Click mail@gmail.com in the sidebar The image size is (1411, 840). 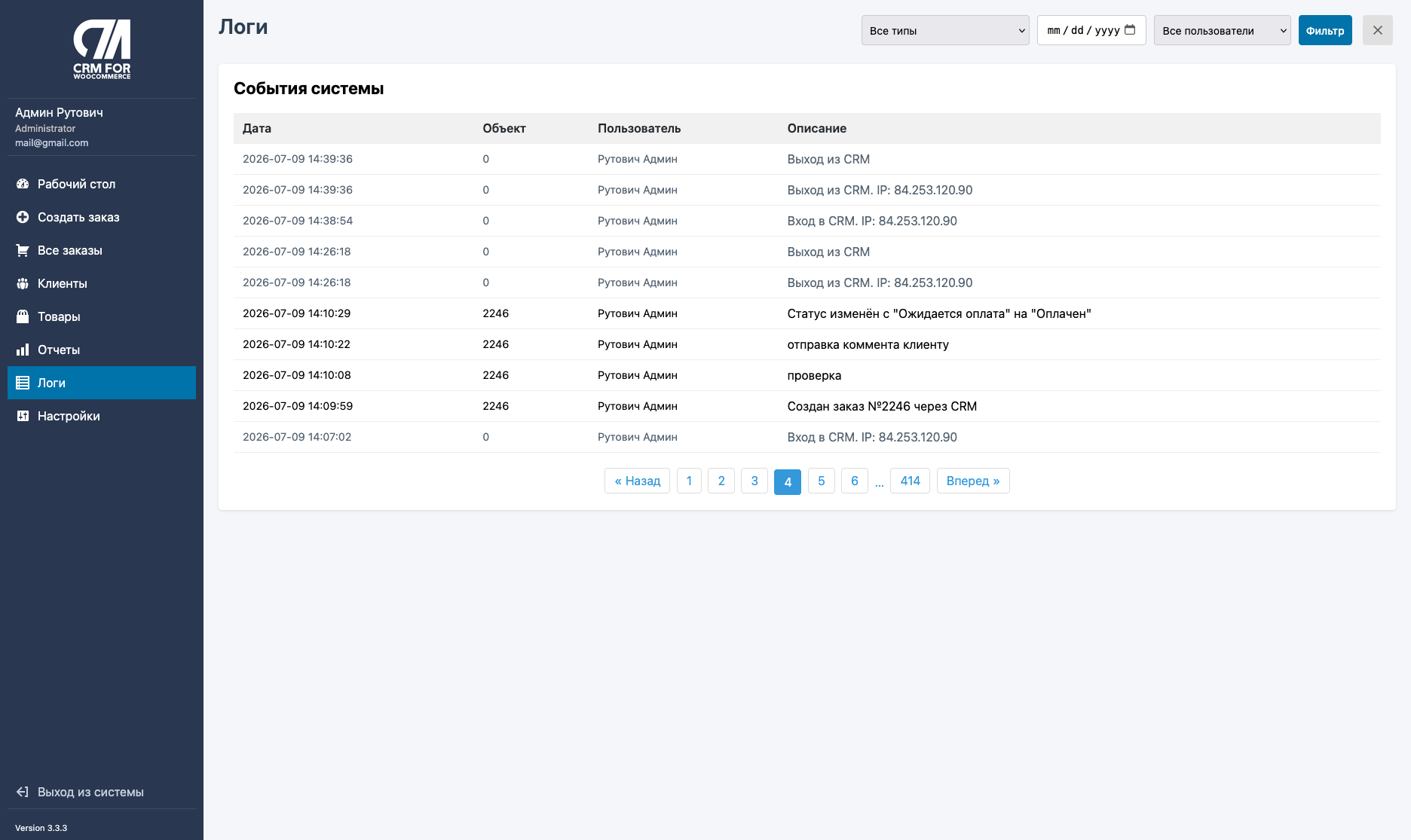[52, 142]
